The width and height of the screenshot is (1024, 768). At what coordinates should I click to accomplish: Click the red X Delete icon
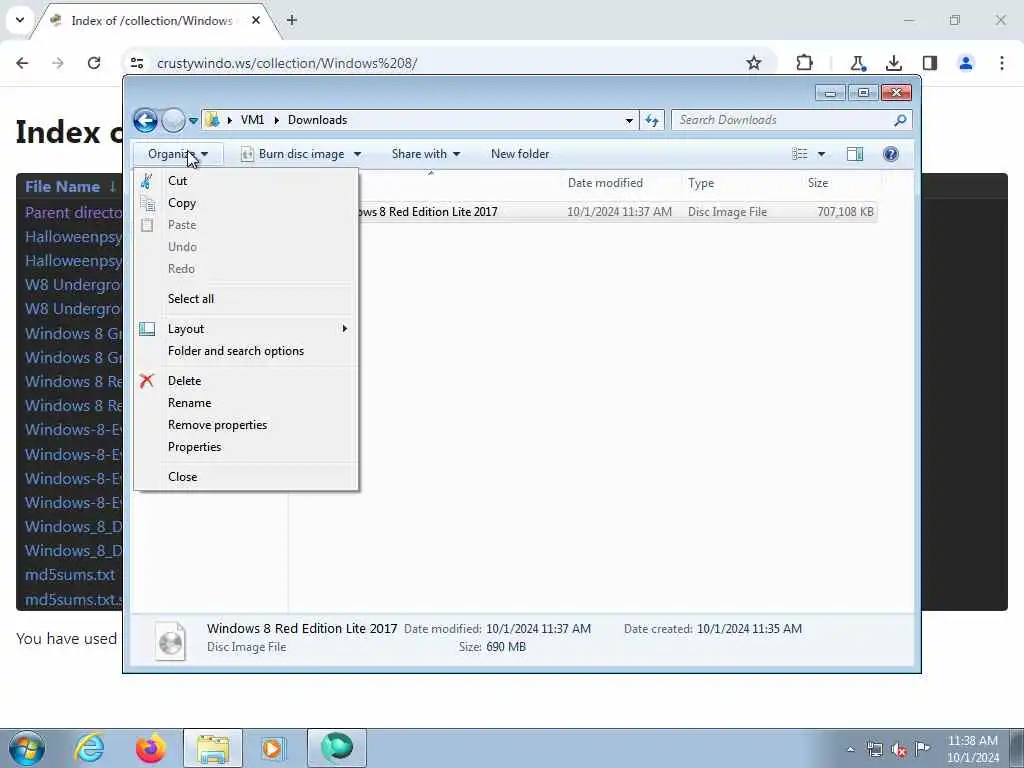[147, 381]
